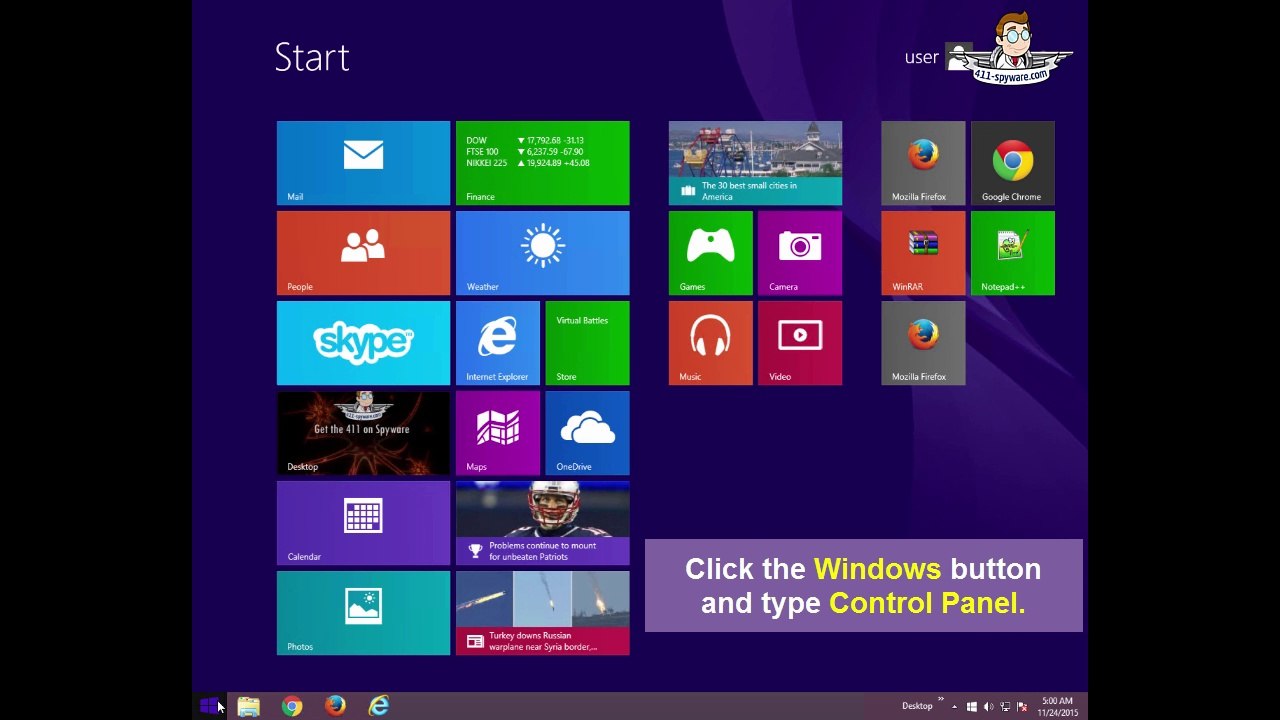Click the Windows logo icon in the system tray
This screenshot has width=1280, height=720.
[971, 707]
